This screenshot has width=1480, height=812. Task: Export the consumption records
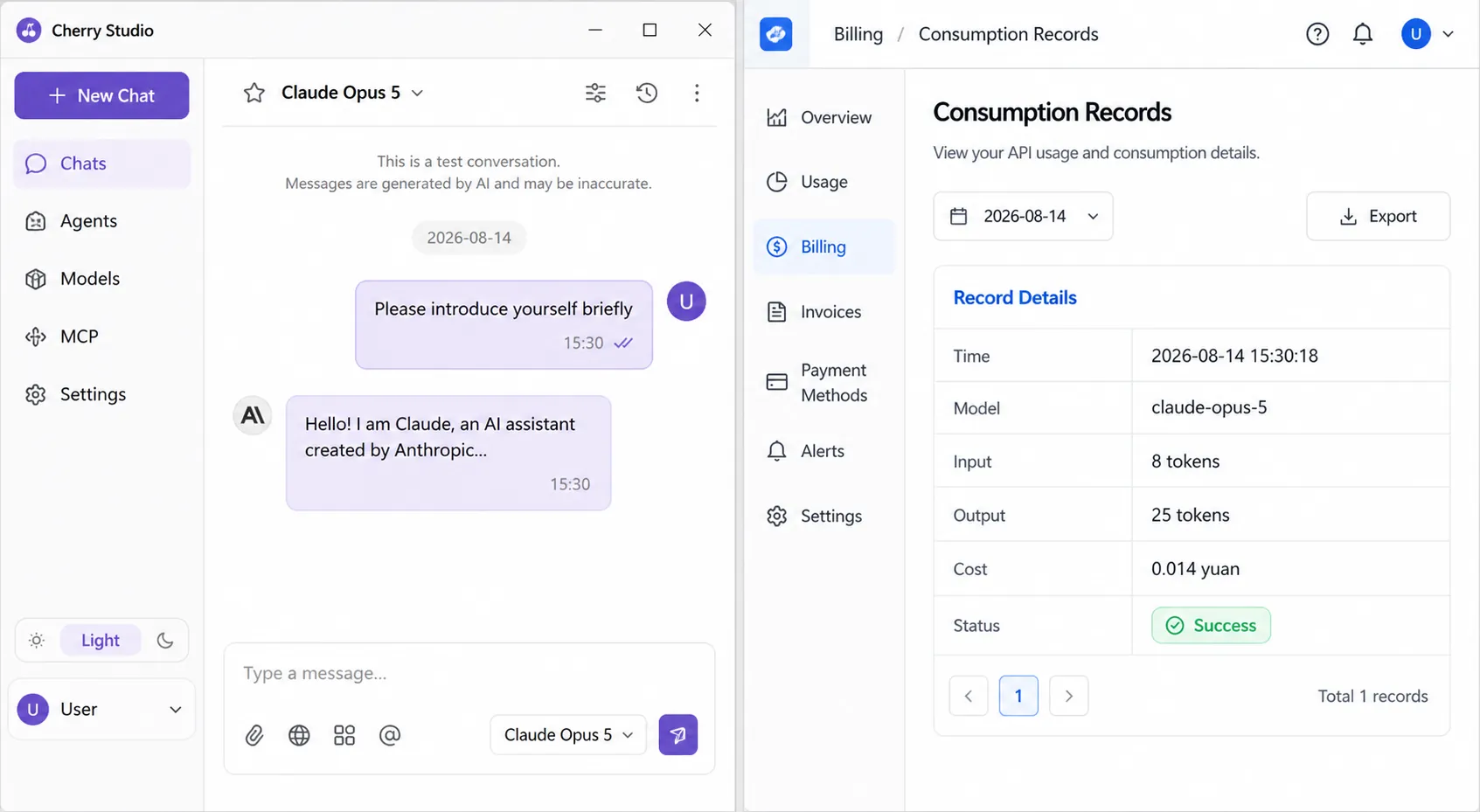1378,216
